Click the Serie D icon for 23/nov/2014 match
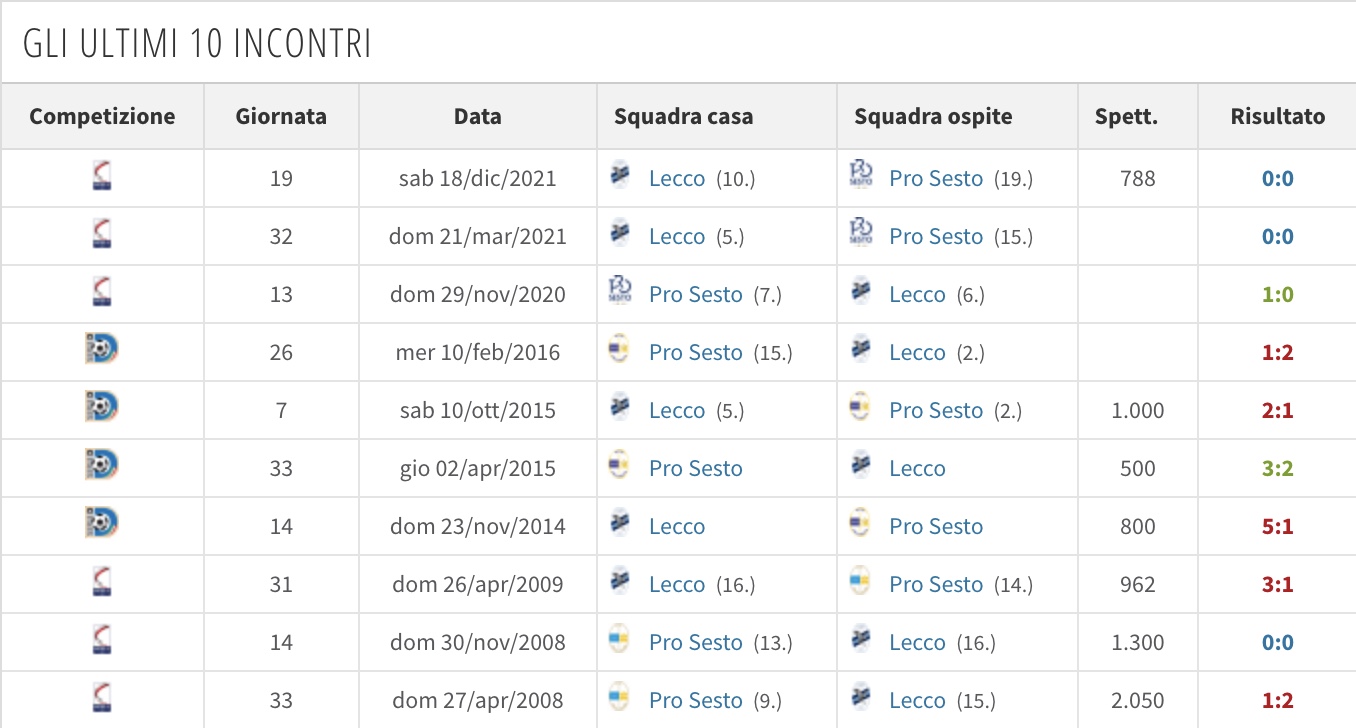Image resolution: width=1356 pixels, height=728 pixels. tap(101, 526)
